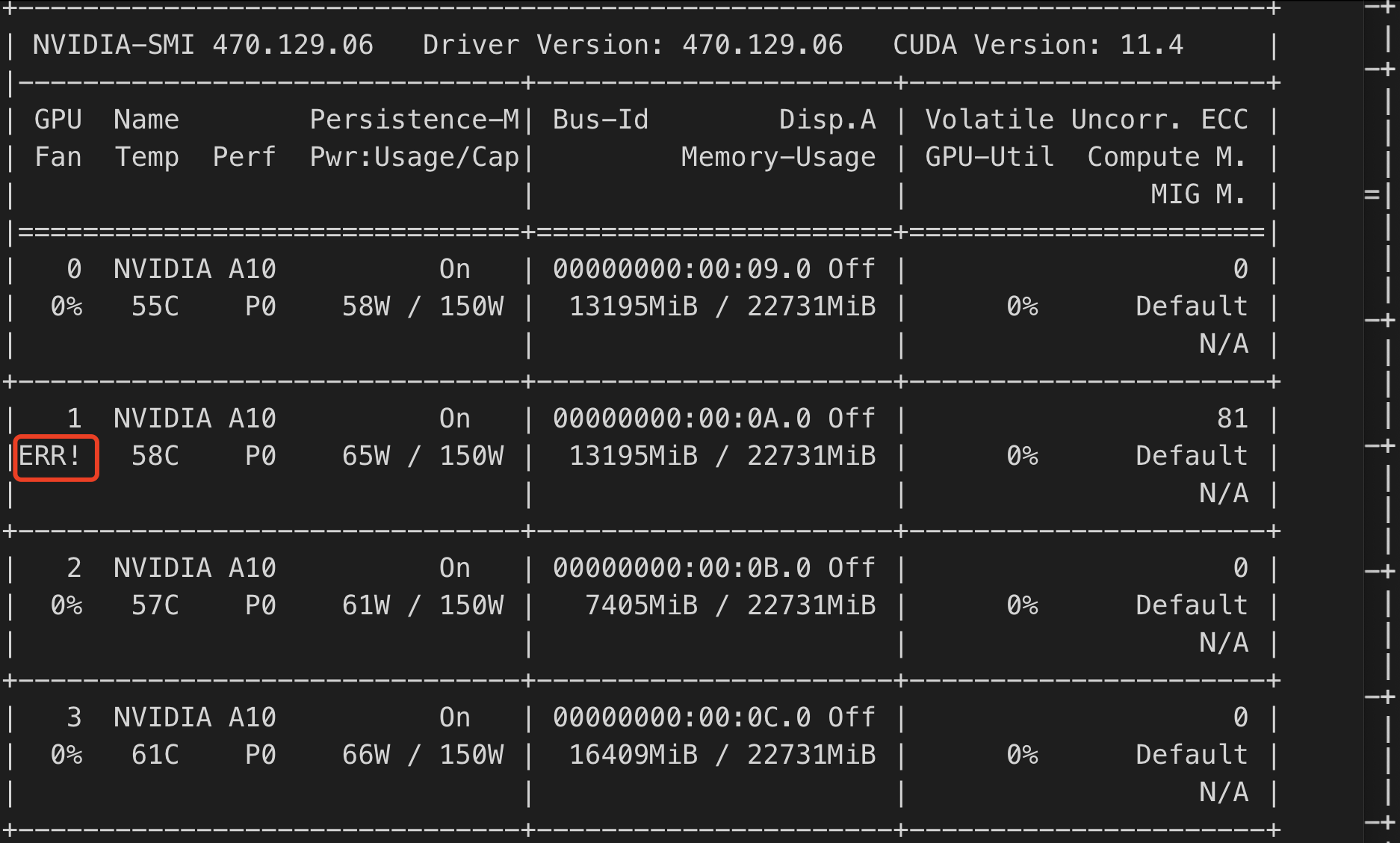Select the NVIDIA A10 name in GPU 3 row
This screenshot has width=1400, height=843.
(195, 717)
